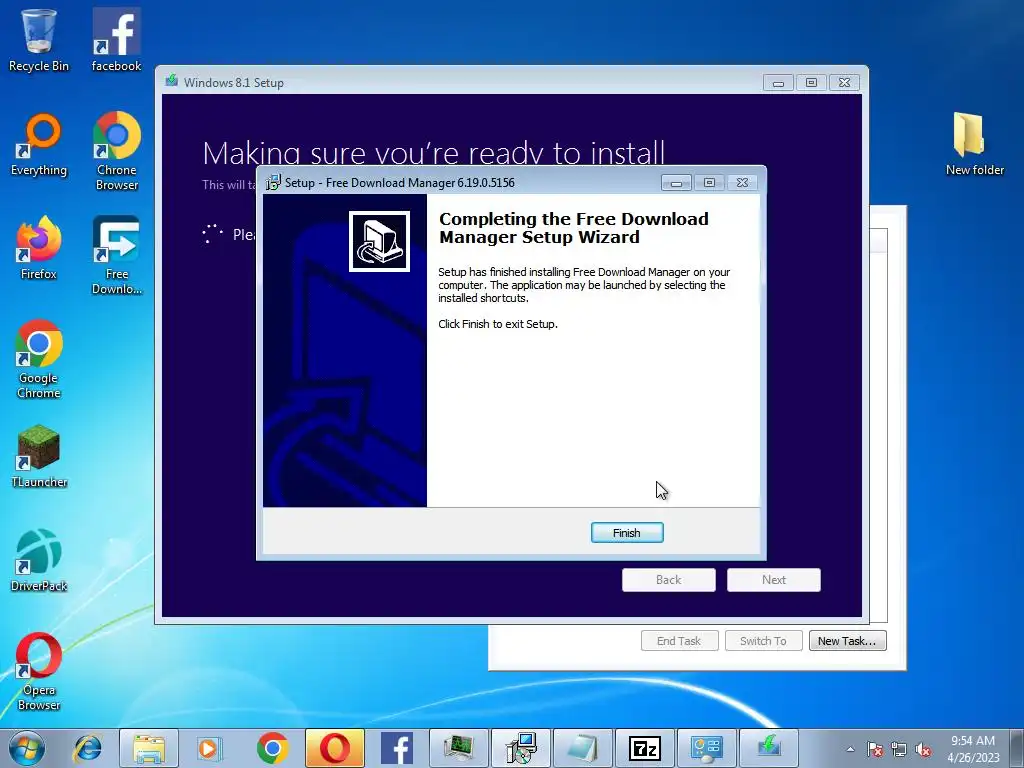Click the Show desktop strip beside the clock
Image resolution: width=1024 pixels, height=768 pixels.
pyautogui.click(x=1017, y=749)
